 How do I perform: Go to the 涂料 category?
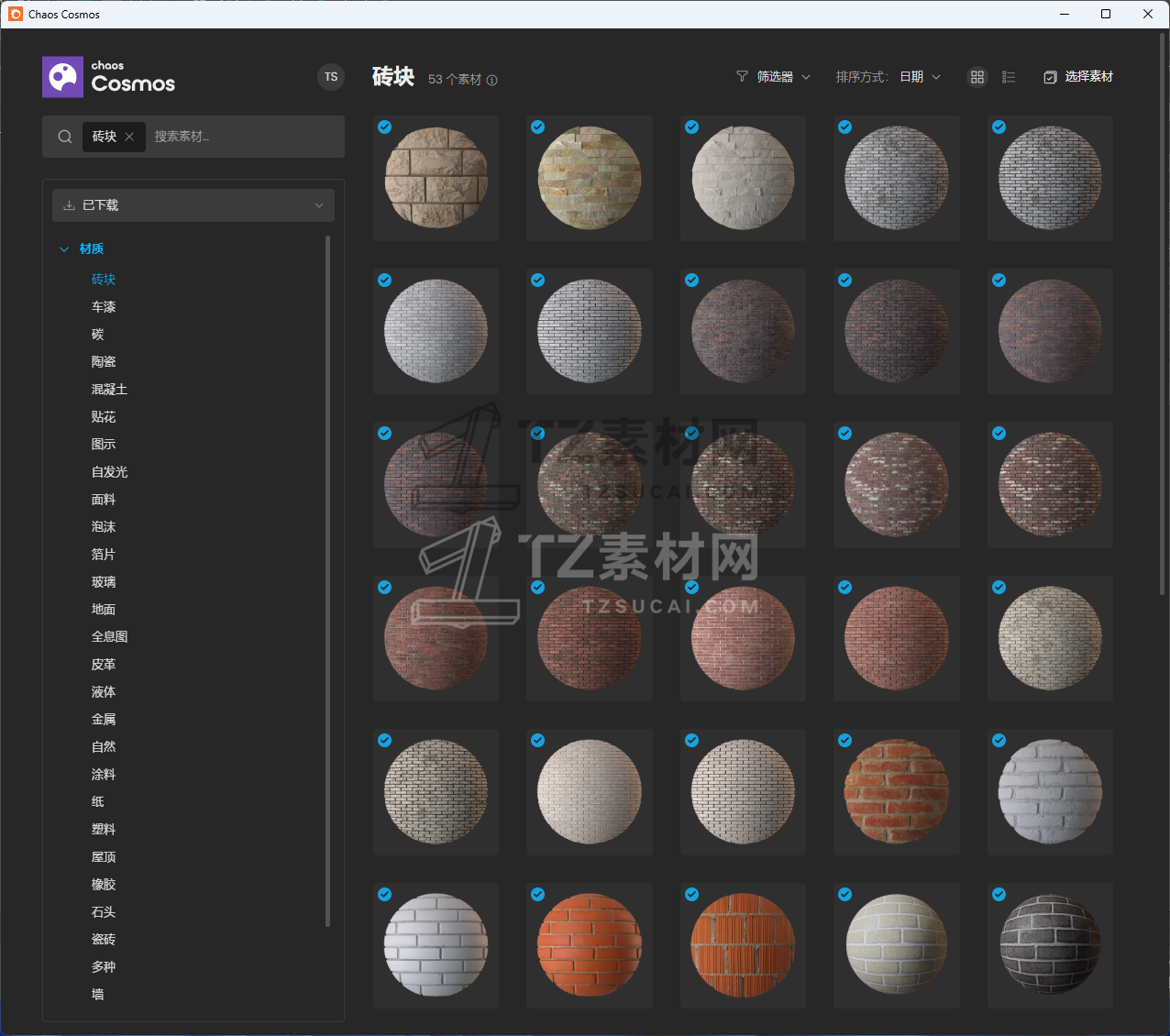pos(104,775)
